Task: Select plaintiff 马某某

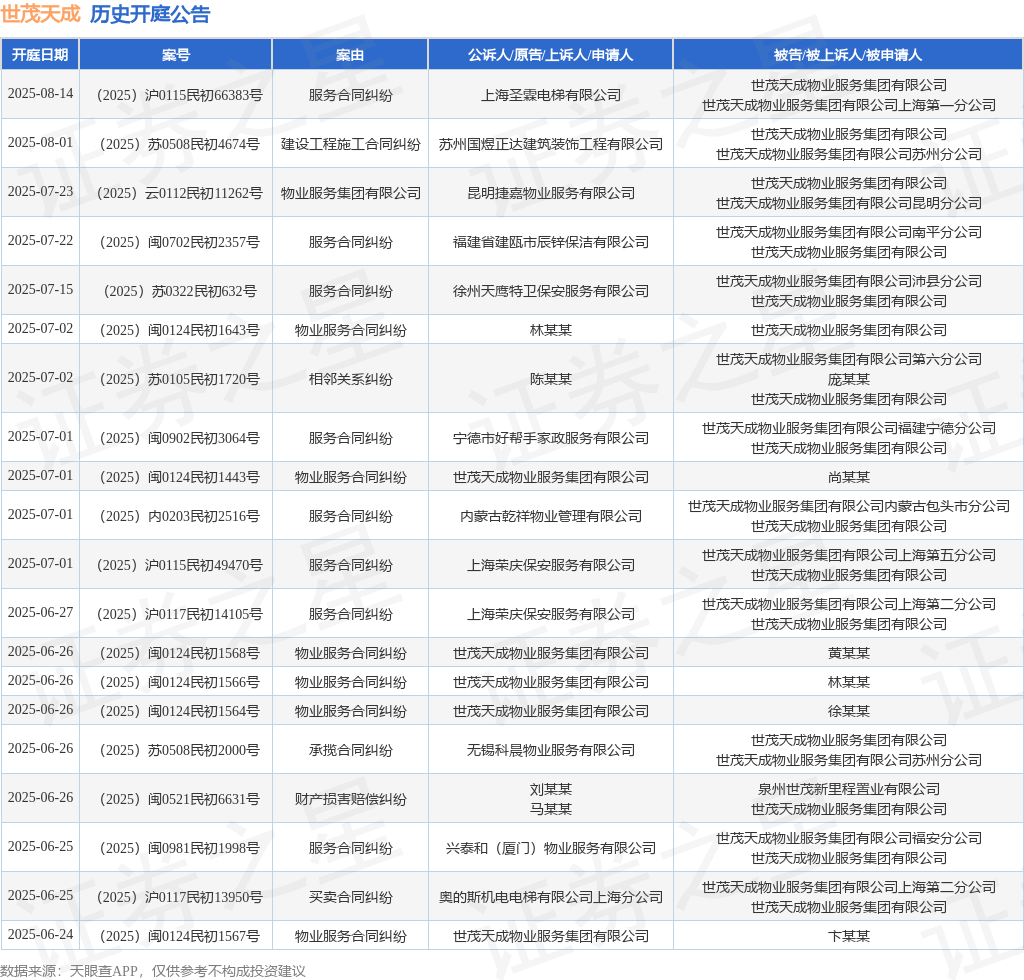Action: 551,809
